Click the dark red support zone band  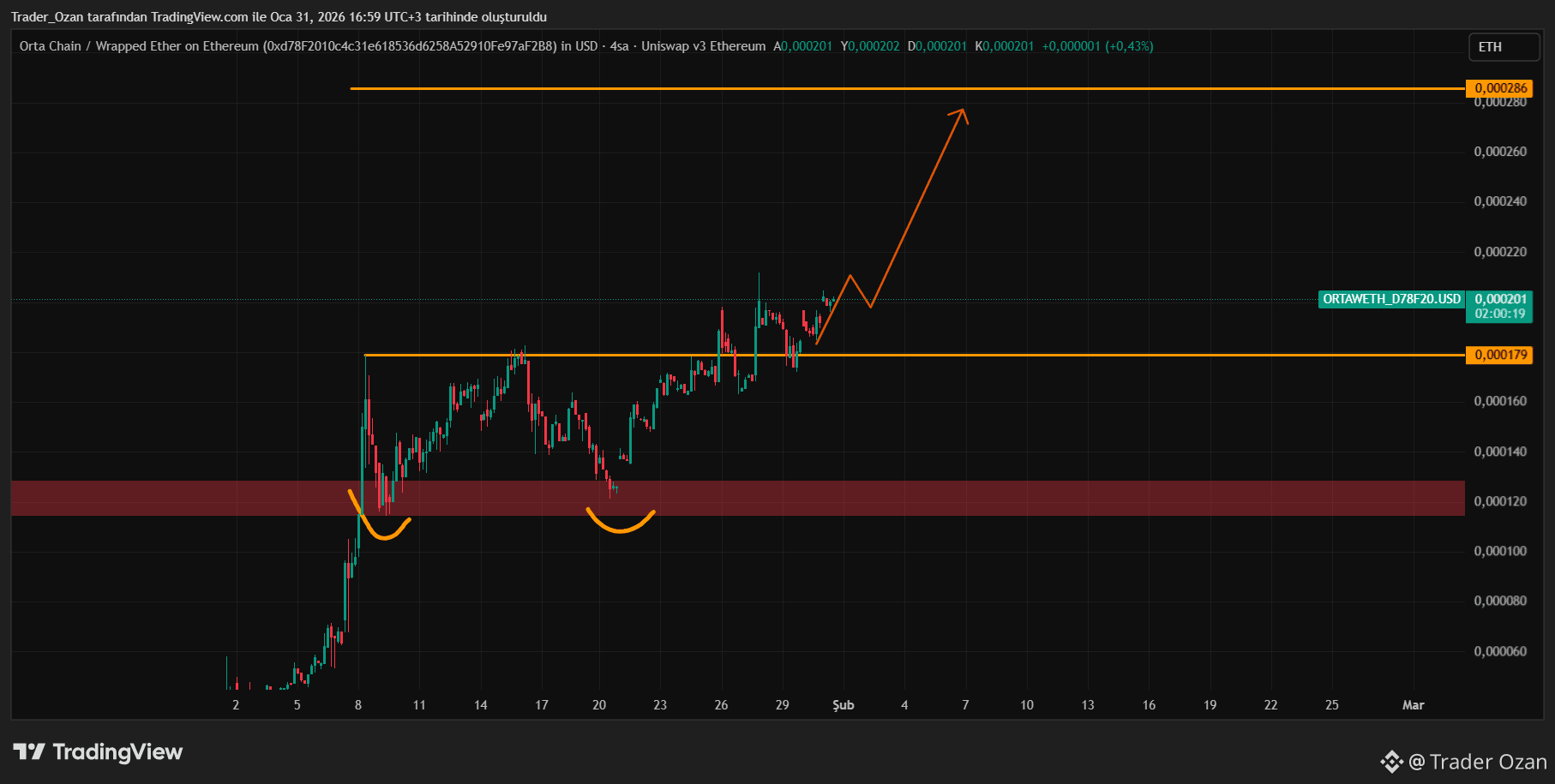[x=738, y=498]
